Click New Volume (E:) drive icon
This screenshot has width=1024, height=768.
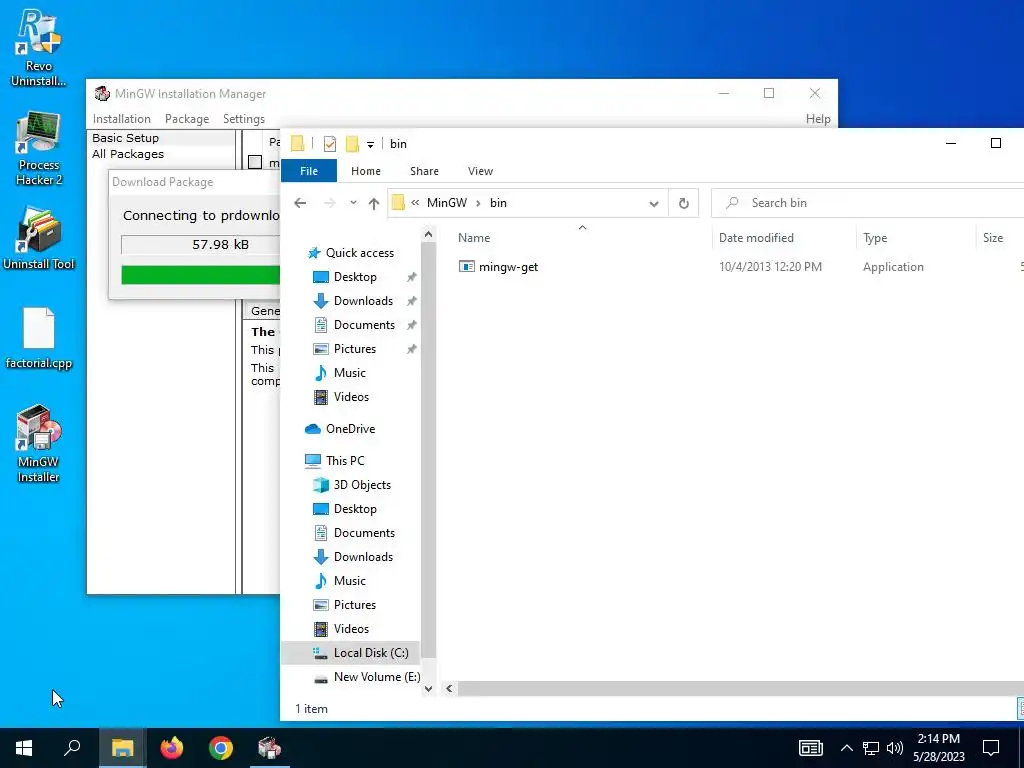[x=320, y=677]
